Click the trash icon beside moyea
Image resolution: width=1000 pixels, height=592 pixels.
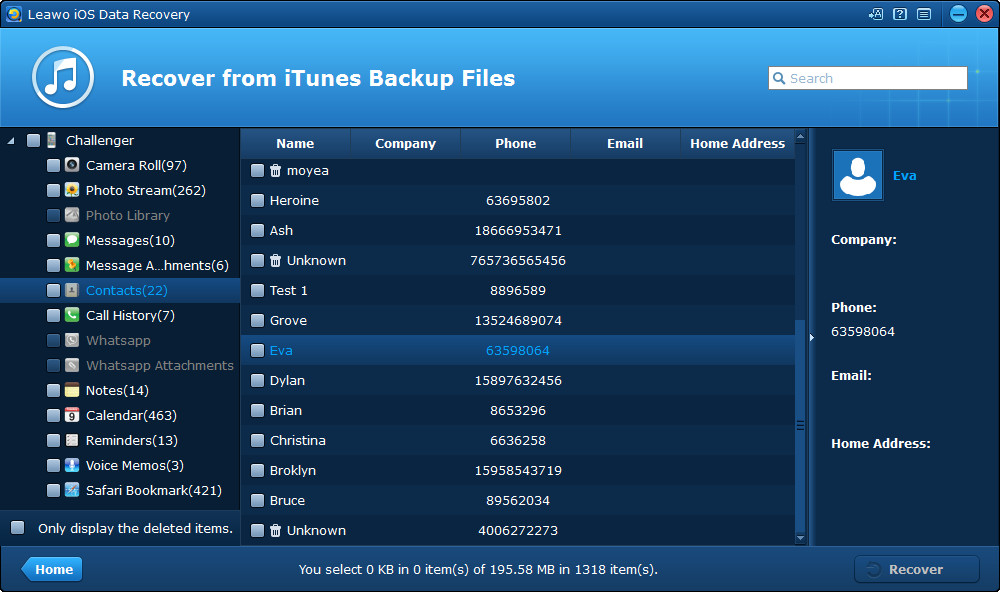point(276,171)
